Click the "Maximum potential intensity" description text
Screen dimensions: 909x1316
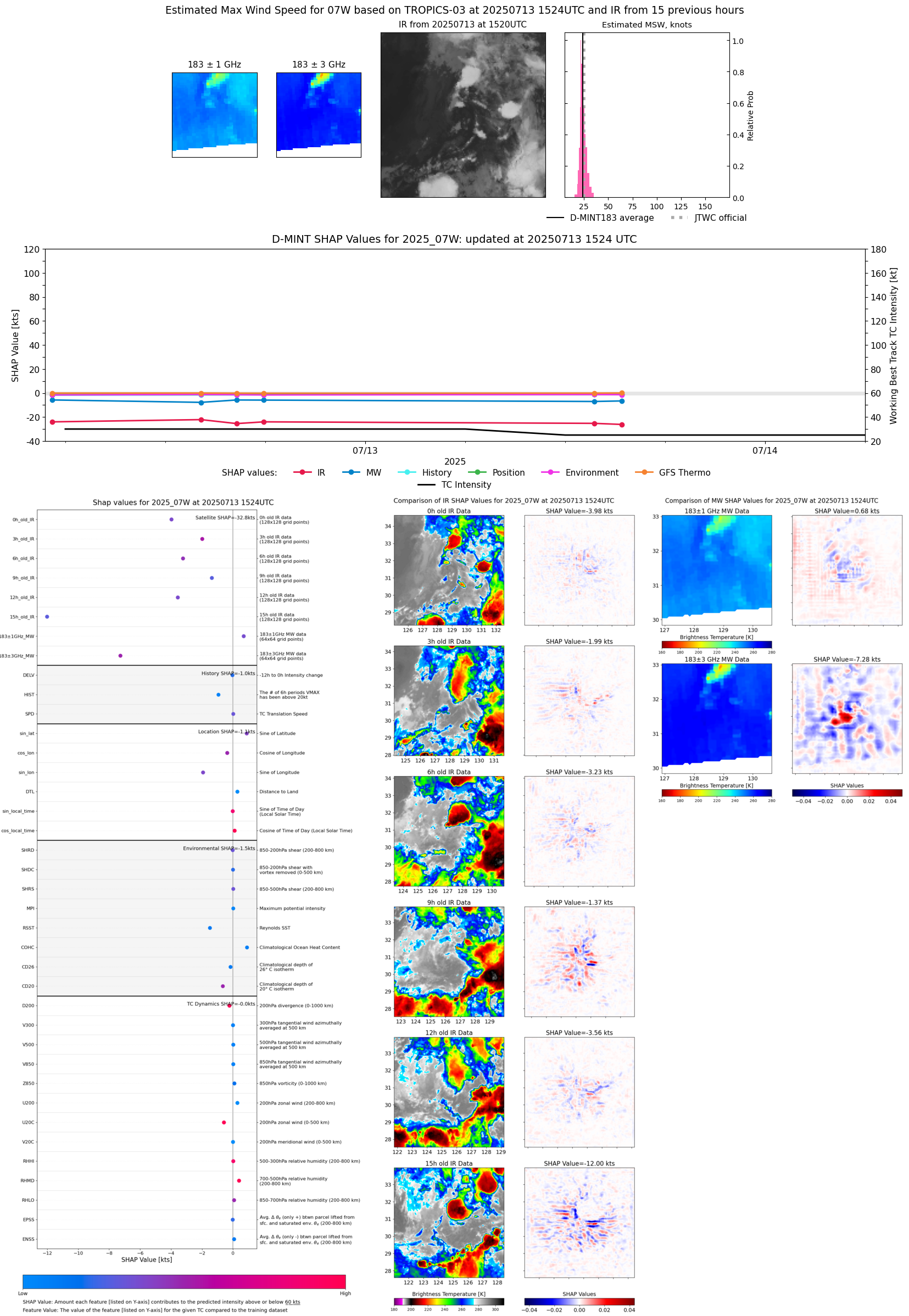pyautogui.click(x=292, y=908)
